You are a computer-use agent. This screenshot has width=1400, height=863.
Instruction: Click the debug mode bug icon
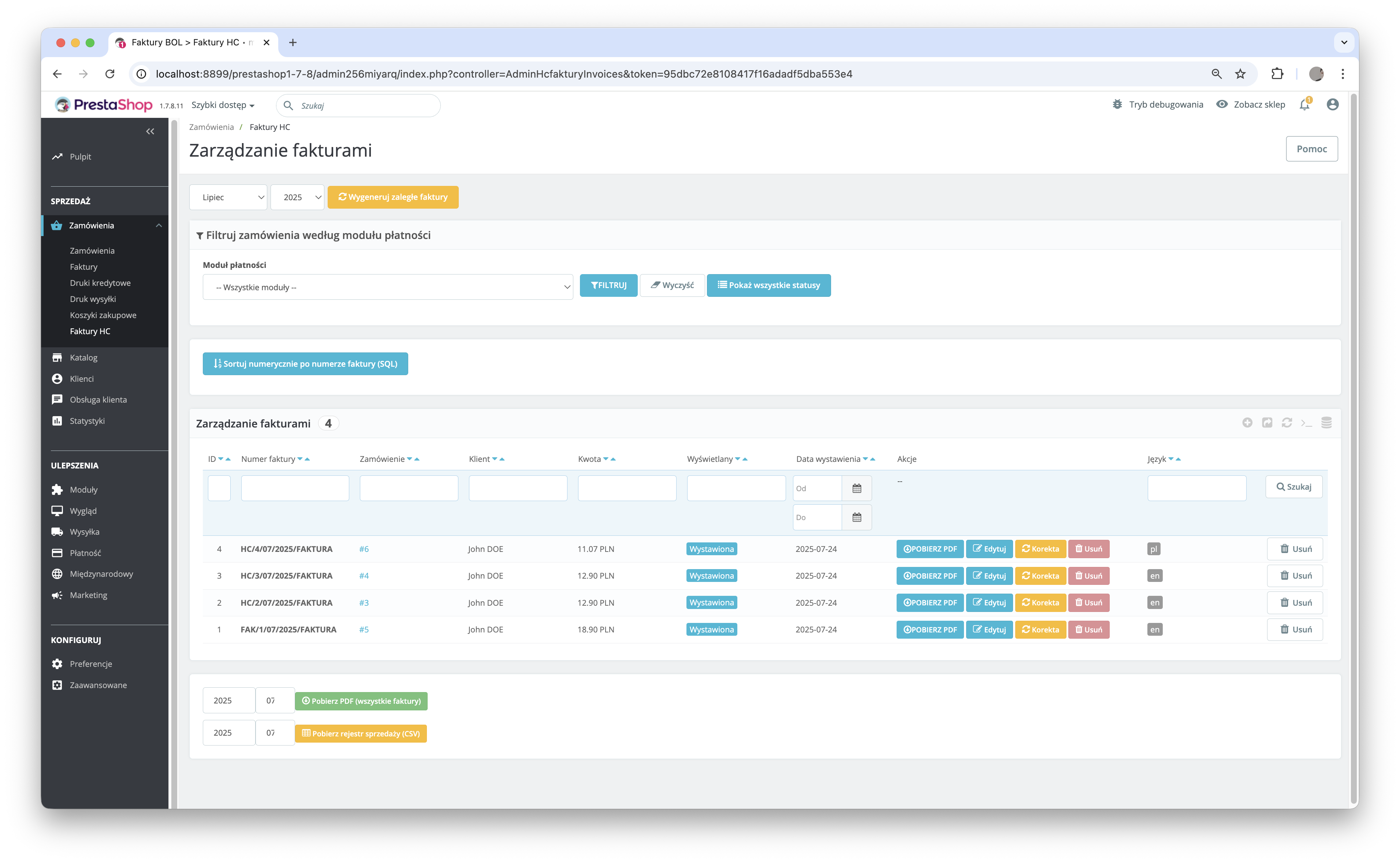click(x=1117, y=104)
